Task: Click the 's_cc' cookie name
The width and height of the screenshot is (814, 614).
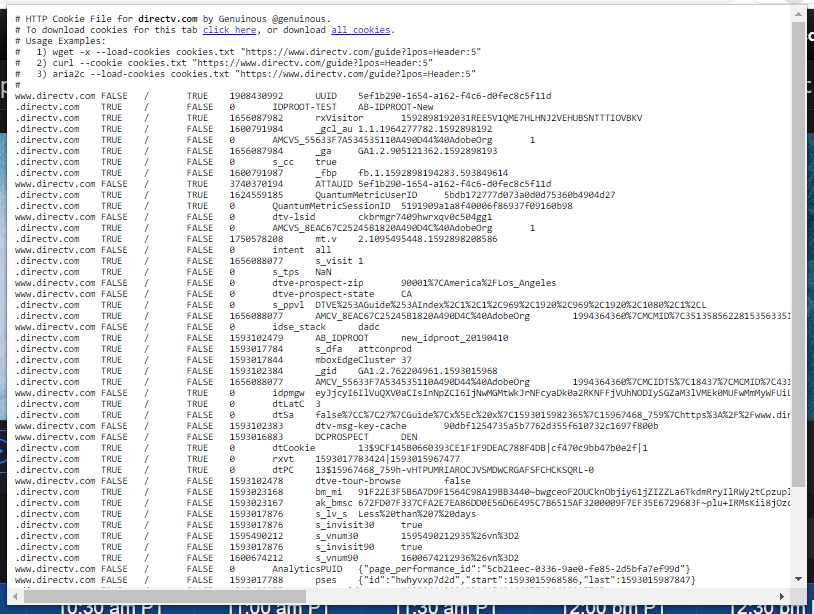Action: coord(283,162)
